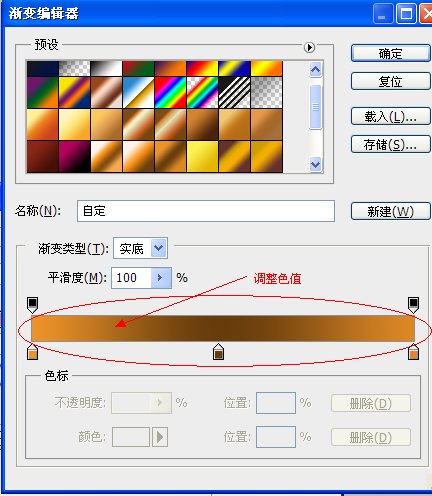Choose the black-to-white preset in first row

tap(106, 69)
